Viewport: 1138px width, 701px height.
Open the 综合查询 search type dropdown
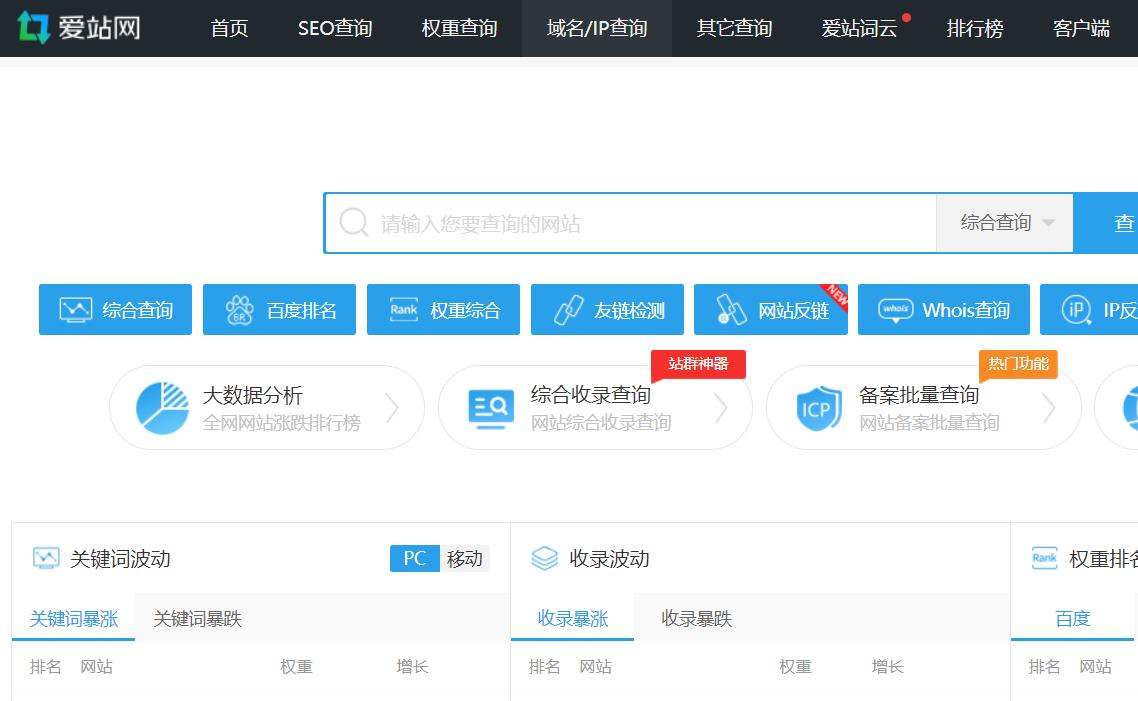[x=1004, y=222]
